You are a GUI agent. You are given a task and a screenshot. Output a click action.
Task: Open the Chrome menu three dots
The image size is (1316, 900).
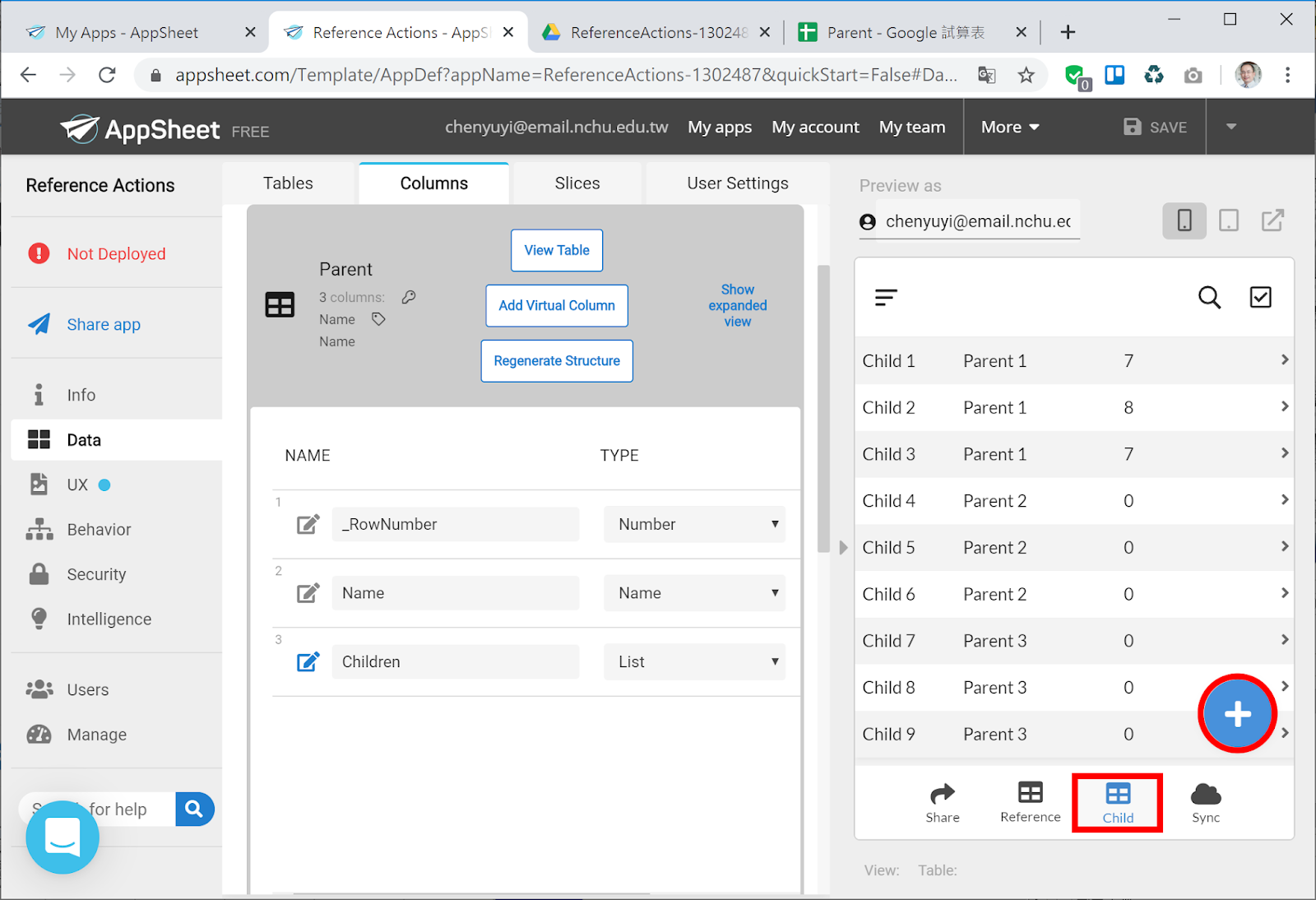[x=1288, y=75]
